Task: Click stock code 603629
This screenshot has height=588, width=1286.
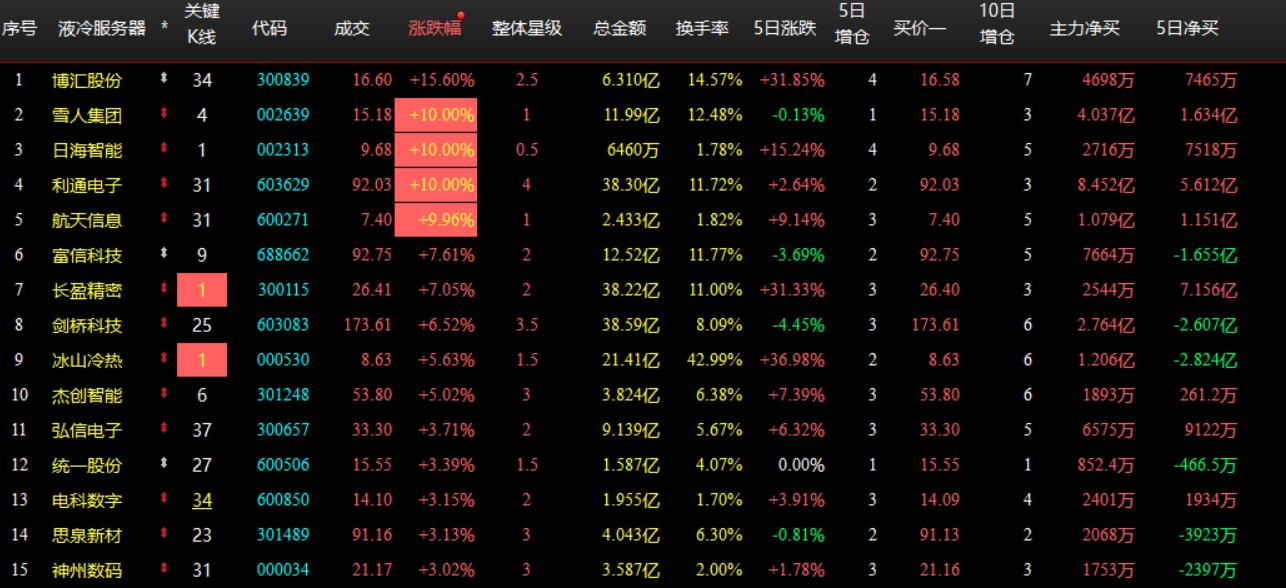Action: (283, 185)
